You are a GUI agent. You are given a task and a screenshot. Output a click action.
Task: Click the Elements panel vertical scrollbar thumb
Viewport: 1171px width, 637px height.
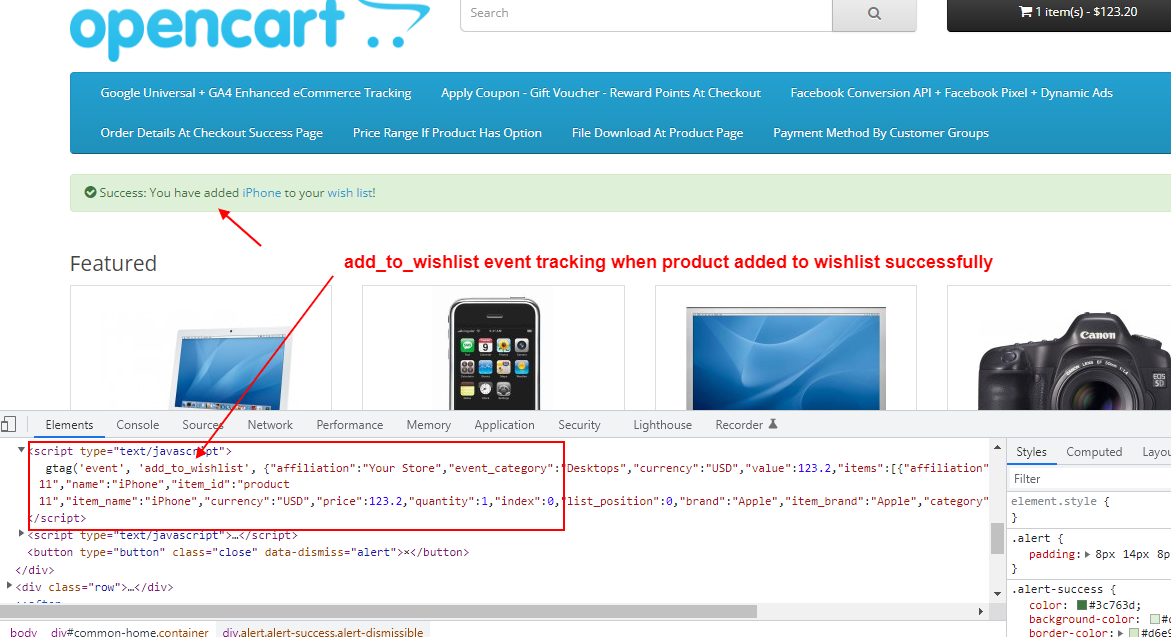tap(997, 538)
